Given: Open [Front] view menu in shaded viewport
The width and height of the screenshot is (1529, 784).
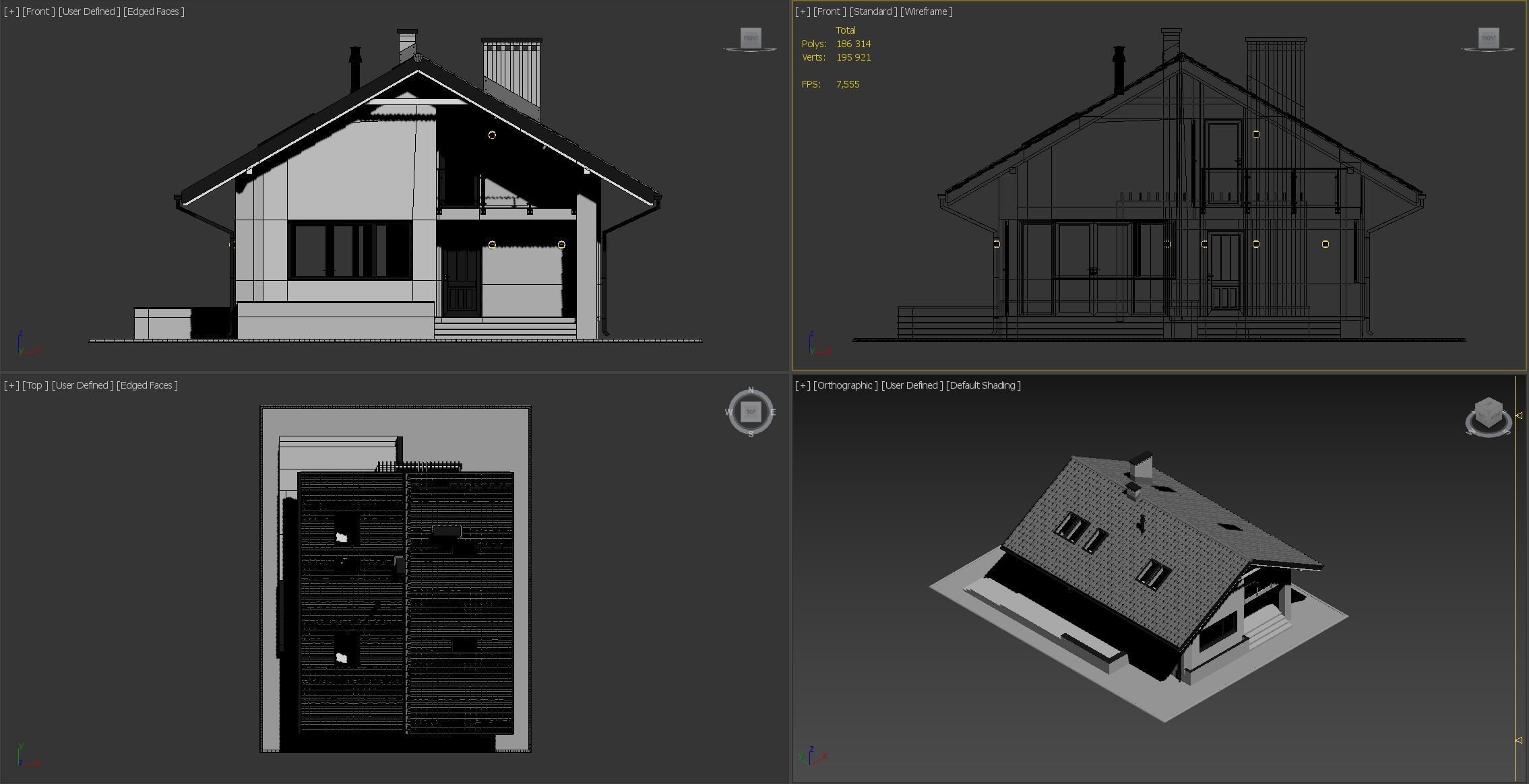Looking at the screenshot, I should click(39, 11).
